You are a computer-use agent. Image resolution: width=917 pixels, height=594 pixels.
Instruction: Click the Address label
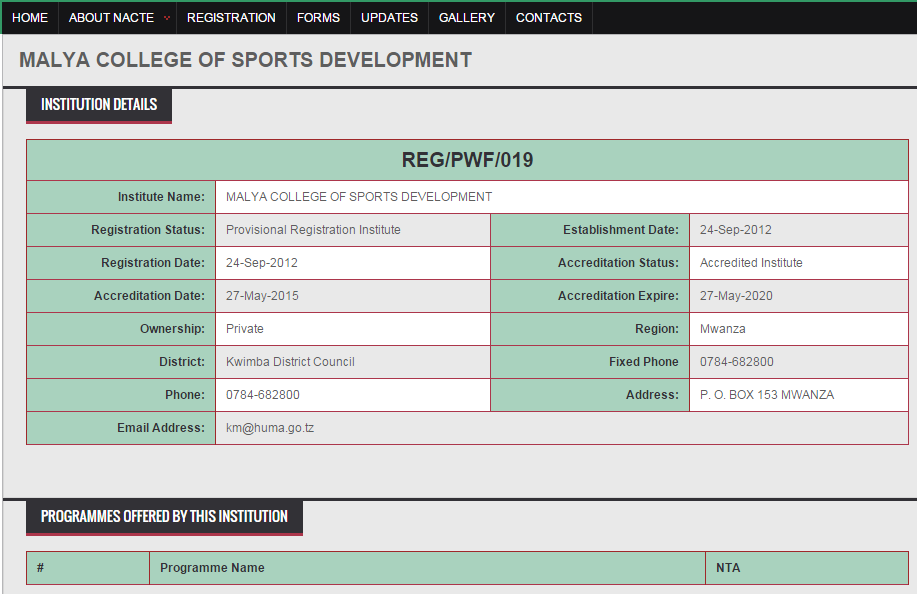point(652,395)
